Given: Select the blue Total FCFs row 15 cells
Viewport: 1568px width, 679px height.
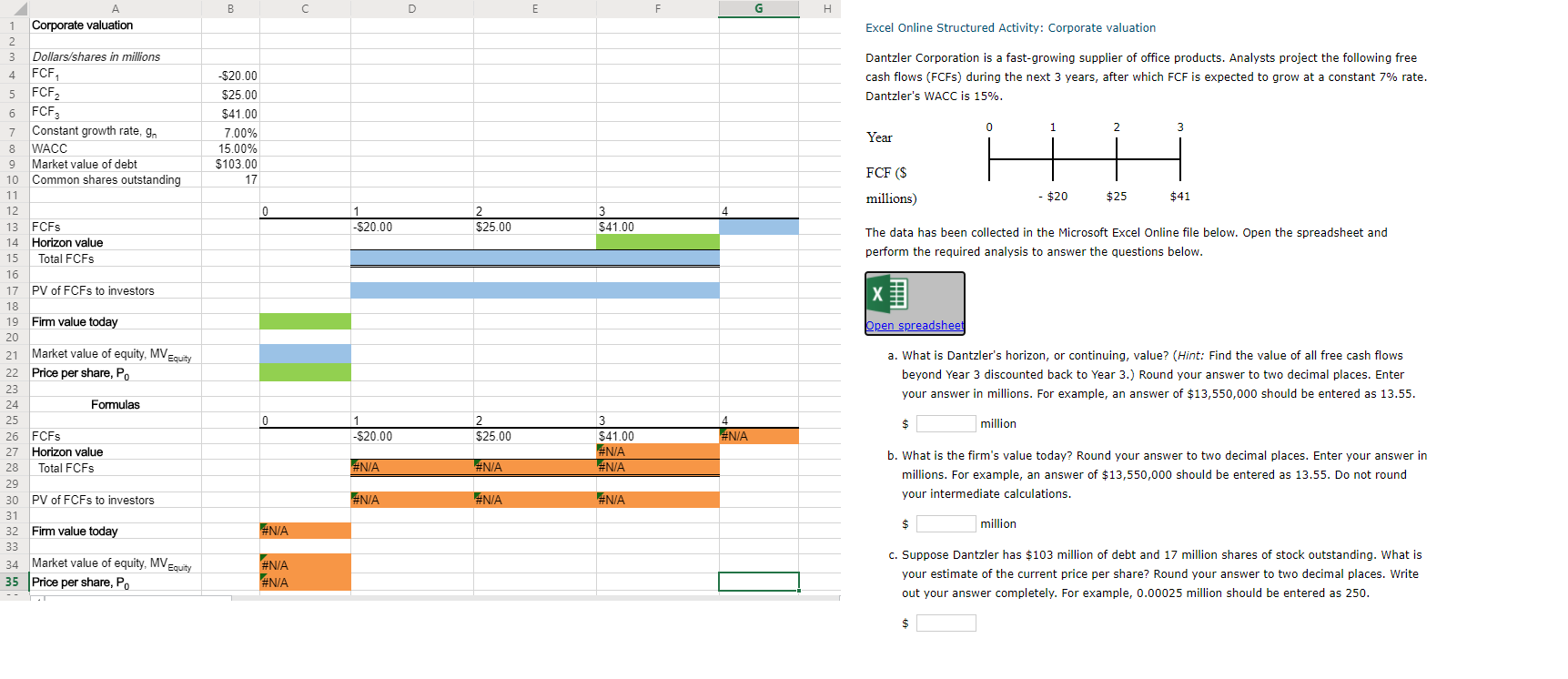Looking at the screenshot, I should click(535, 258).
